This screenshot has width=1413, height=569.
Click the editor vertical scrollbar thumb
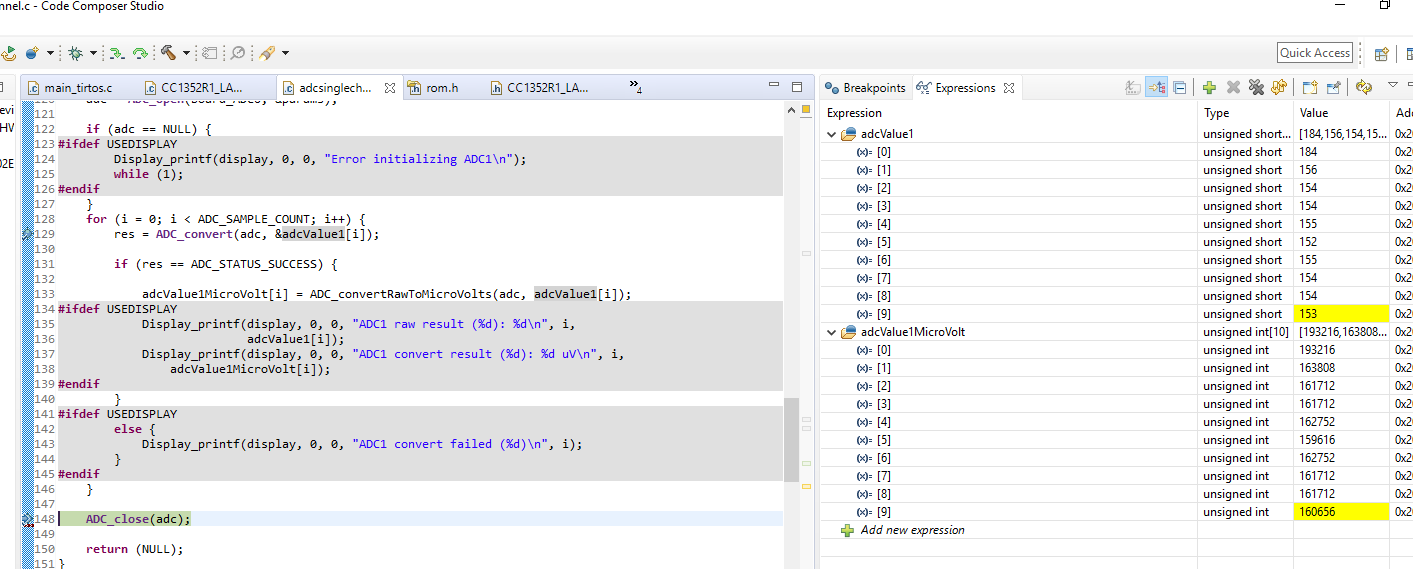[791, 438]
